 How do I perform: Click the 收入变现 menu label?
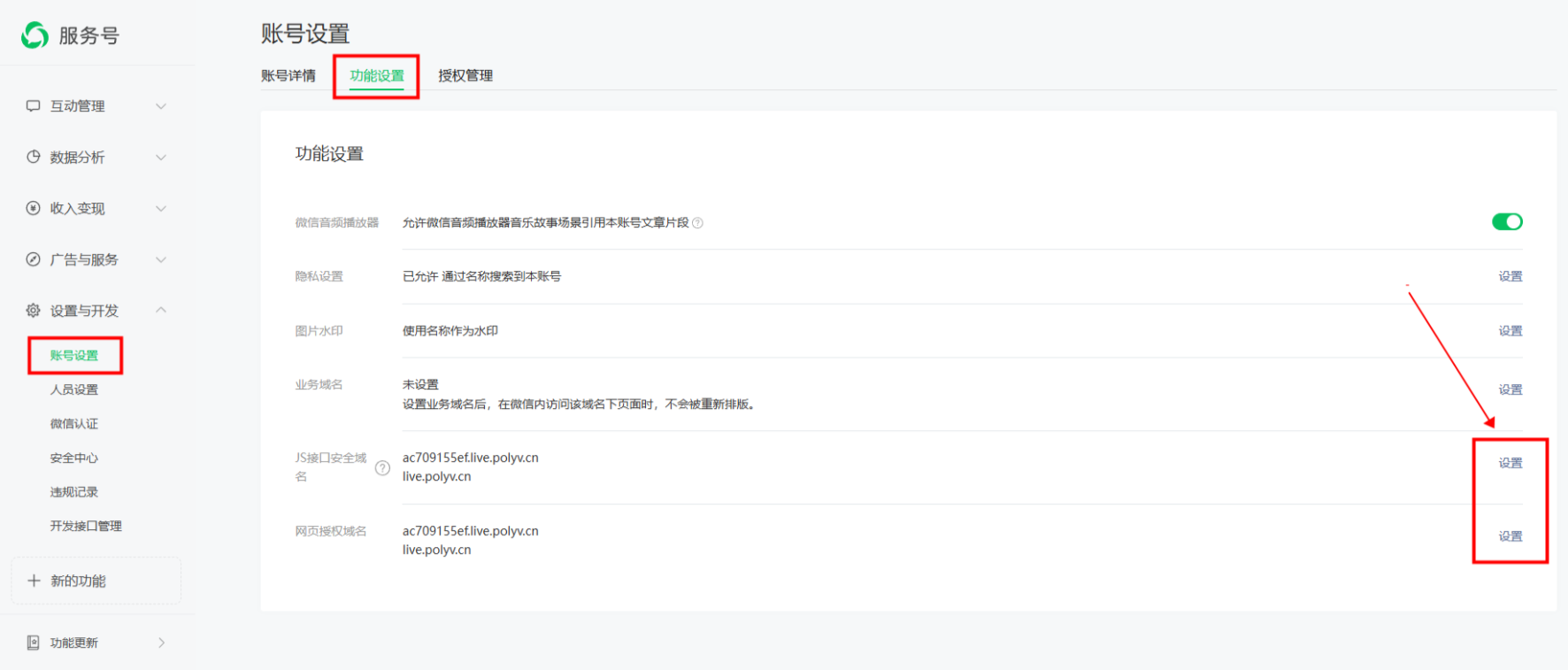(x=78, y=209)
